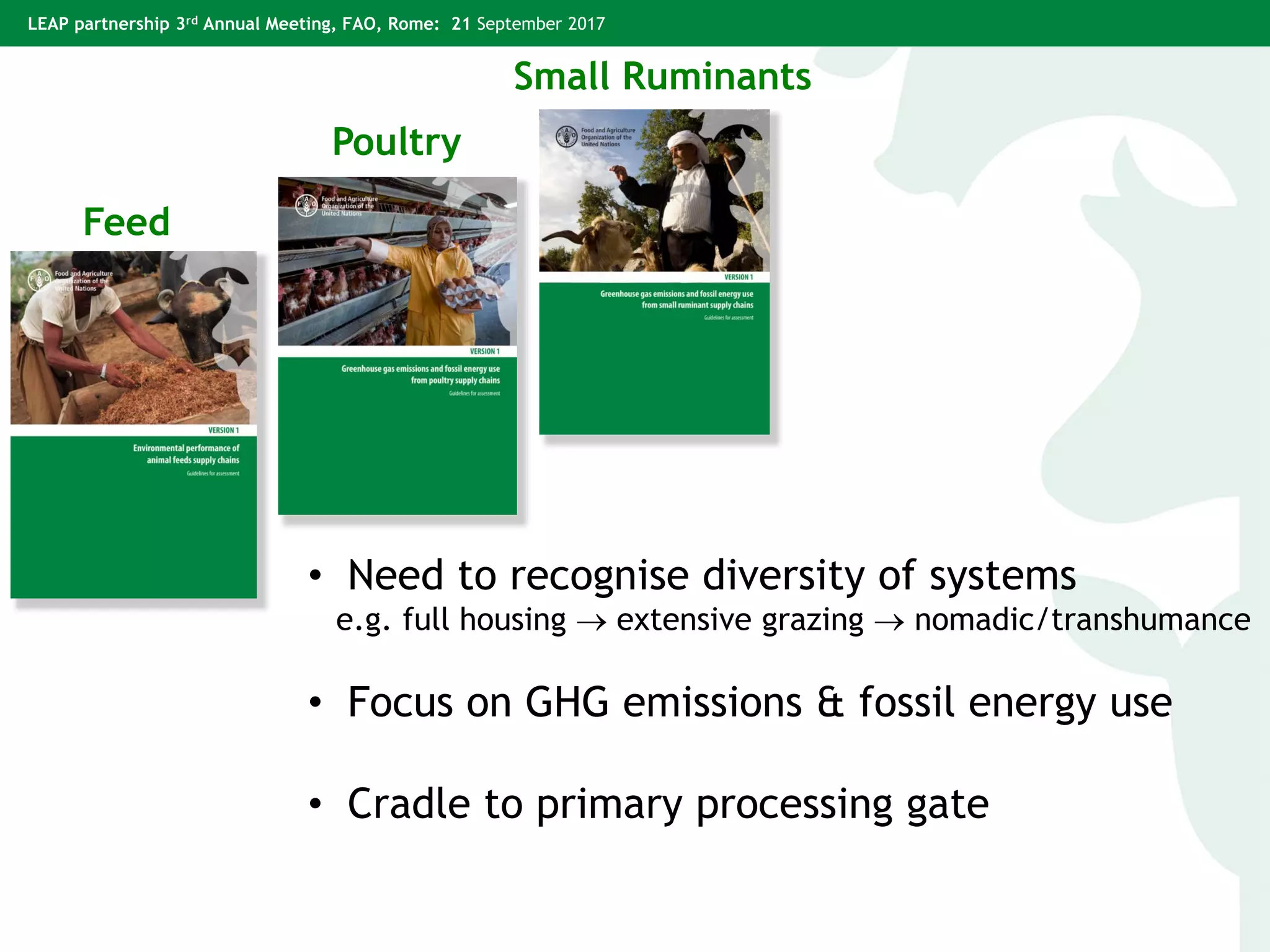Click 'Focus on GHG emissions' bullet text
The image size is (1270, 952).
(x=759, y=702)
